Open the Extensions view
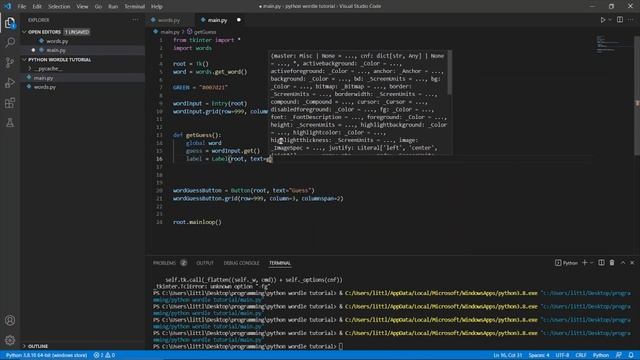This screenshot has height=360, width=640. click(x=10, y=103)
